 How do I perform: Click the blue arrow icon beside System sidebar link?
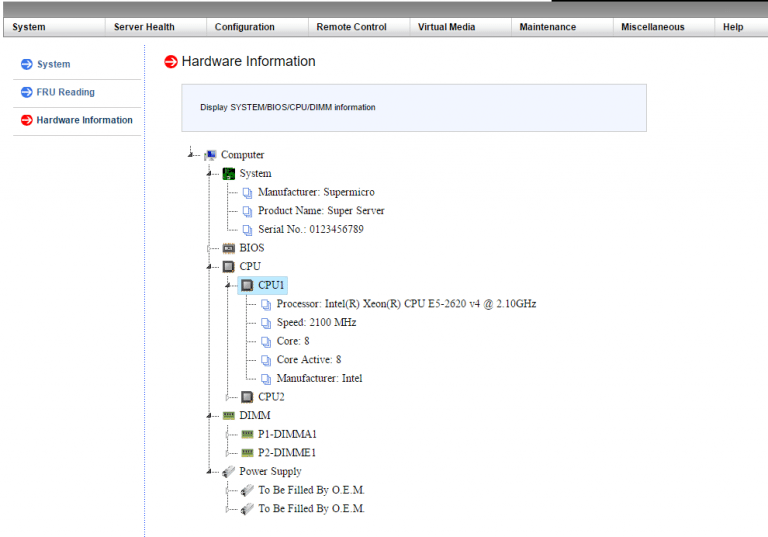pyautogui.click(x=26, y=64)
